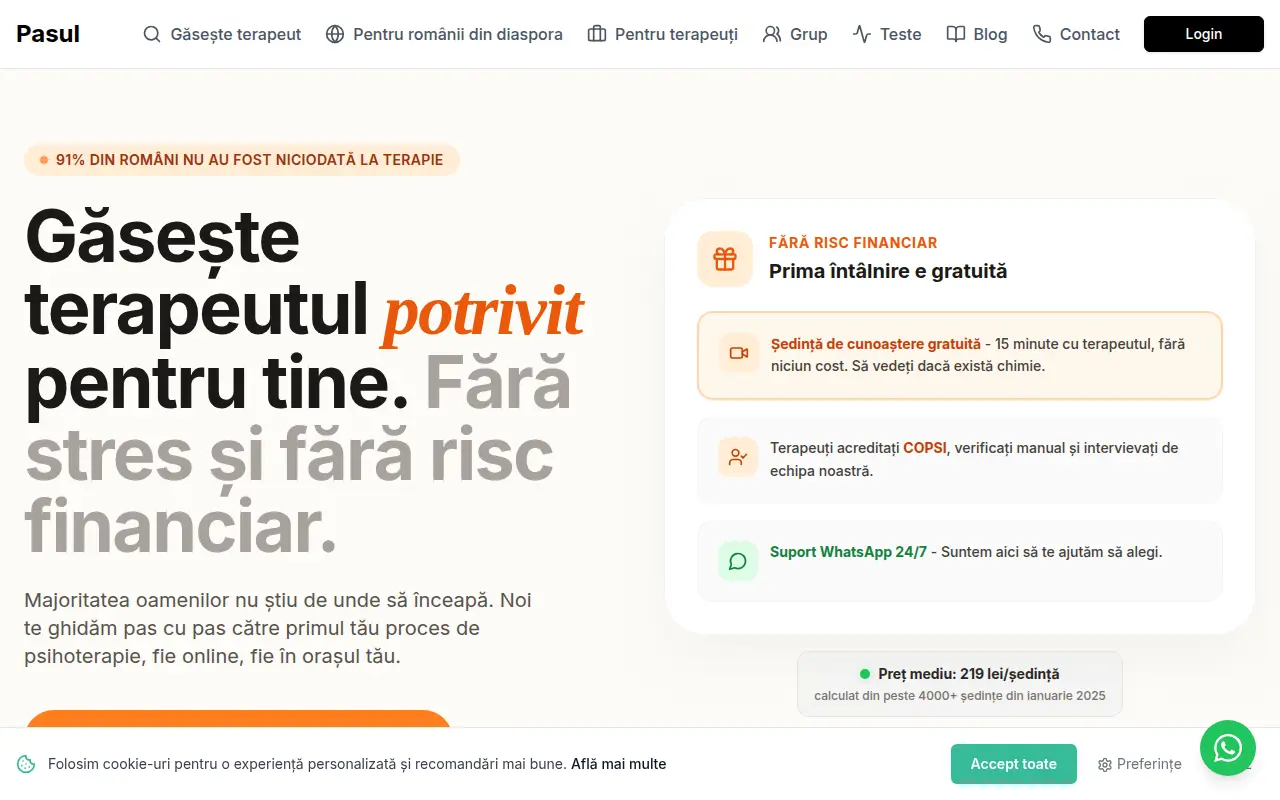Click FĂRĂ RISC FINANCIAR label
Image resolution: width=1280 pixels, height=800 pixels.
click(853, 243)
